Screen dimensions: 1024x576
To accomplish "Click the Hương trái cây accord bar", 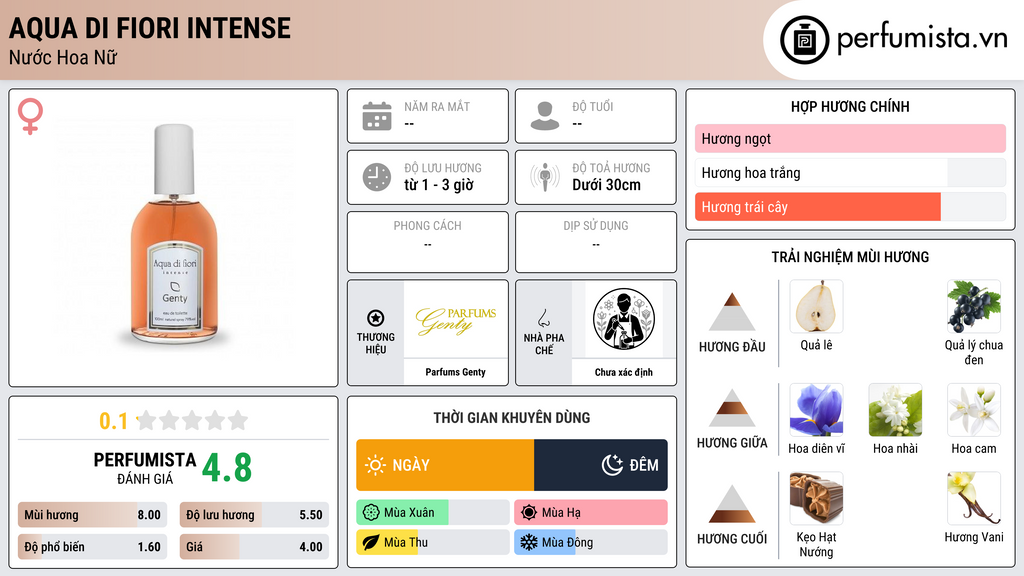I will 850,207.
